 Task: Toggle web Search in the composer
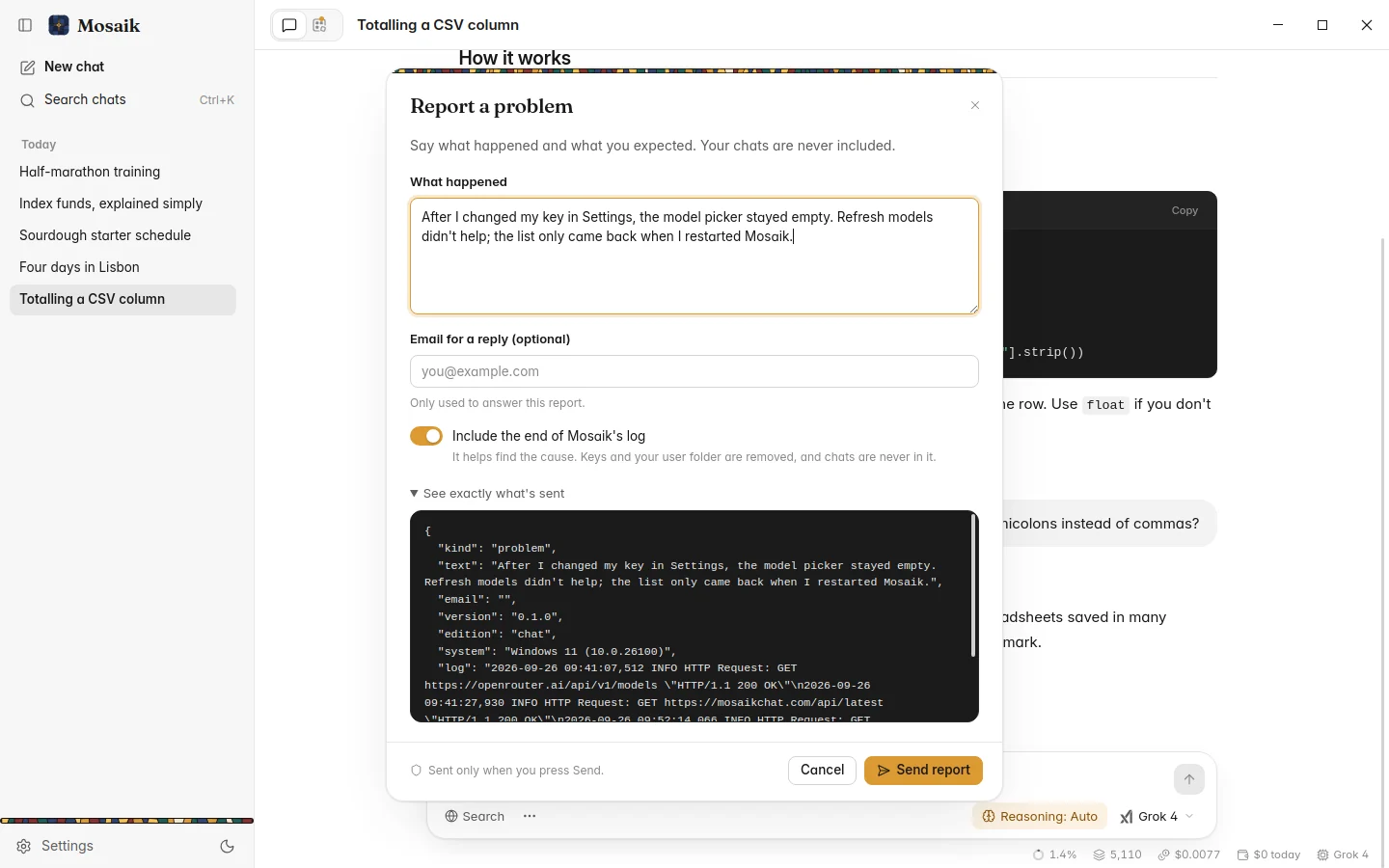[475, 816]
